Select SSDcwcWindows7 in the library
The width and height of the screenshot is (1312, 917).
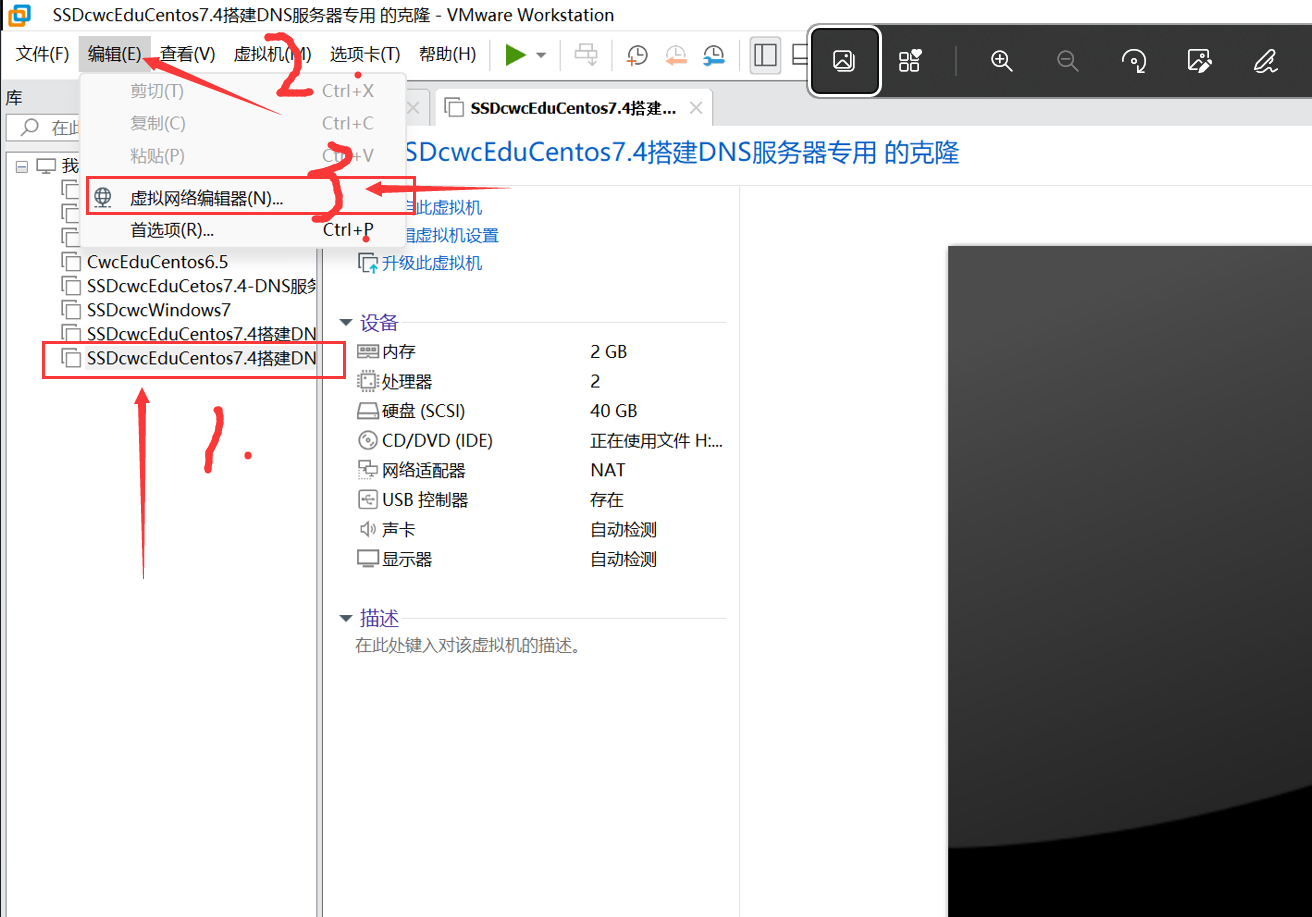click(x=158, y=310)
